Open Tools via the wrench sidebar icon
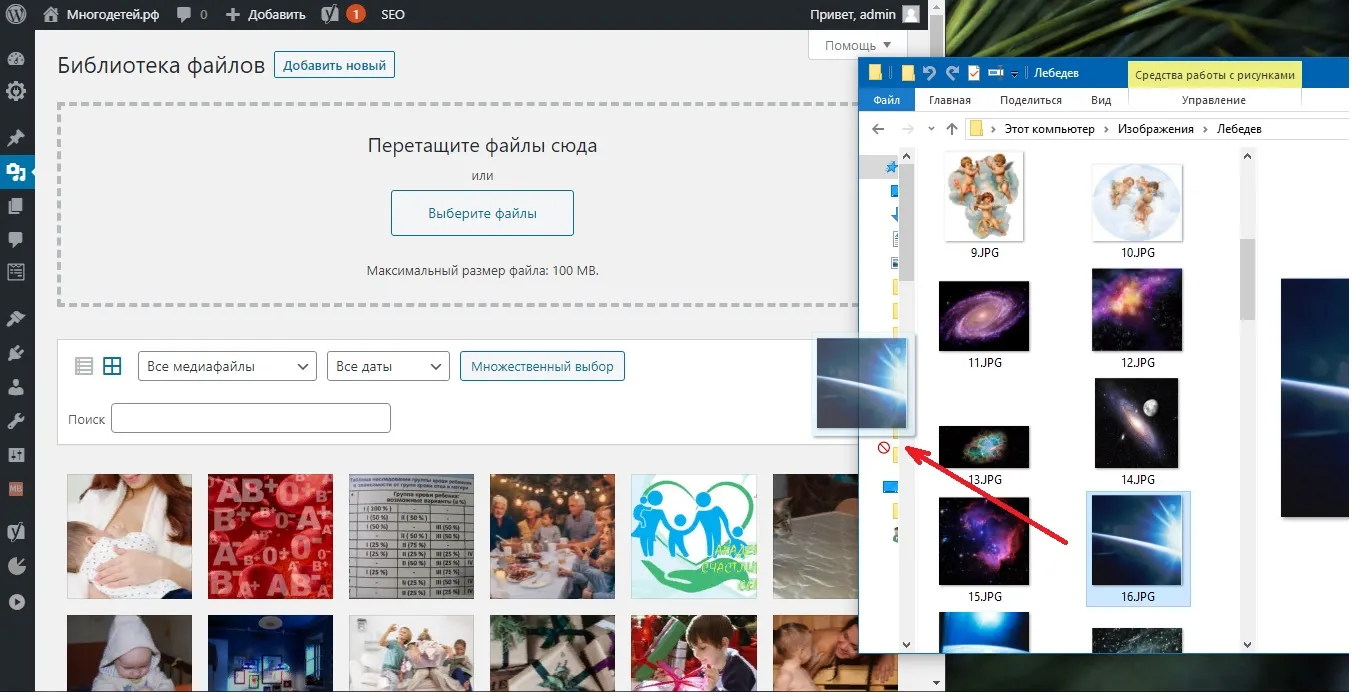 tap(16, 421)
